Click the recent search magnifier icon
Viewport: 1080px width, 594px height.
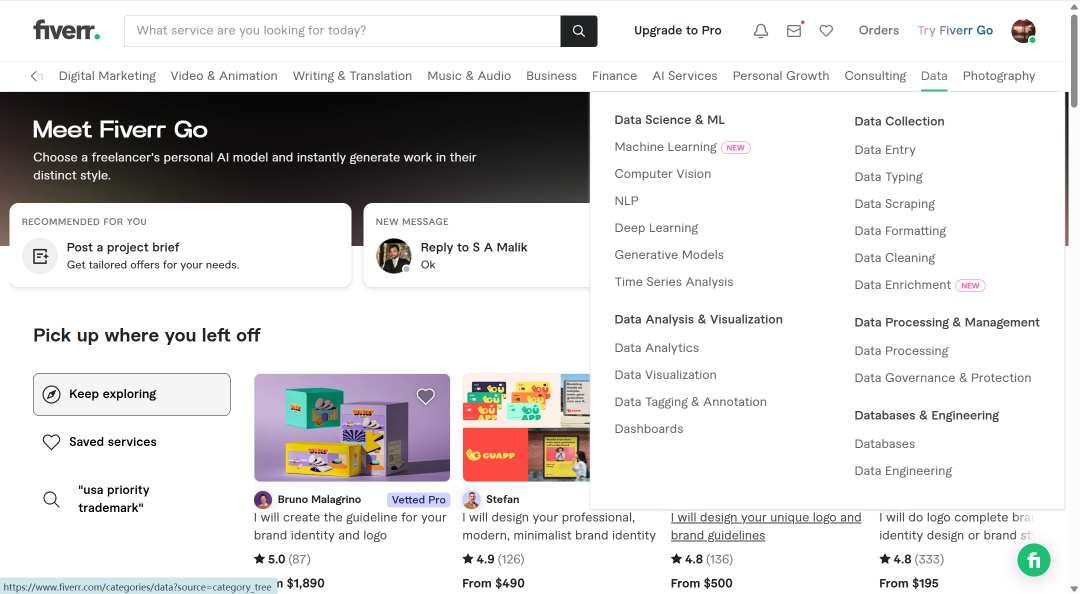coord(52,499)
